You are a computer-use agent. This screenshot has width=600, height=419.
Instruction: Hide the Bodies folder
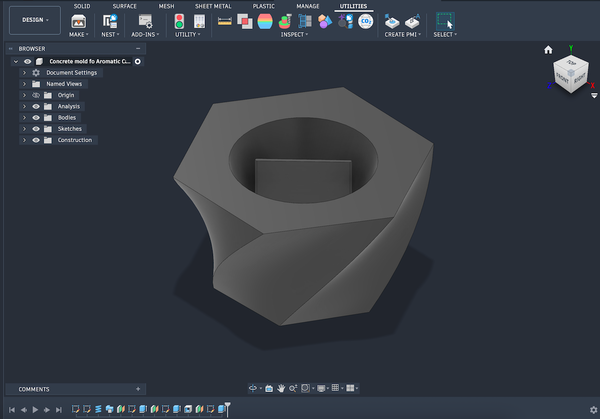(x=36, y=117)
